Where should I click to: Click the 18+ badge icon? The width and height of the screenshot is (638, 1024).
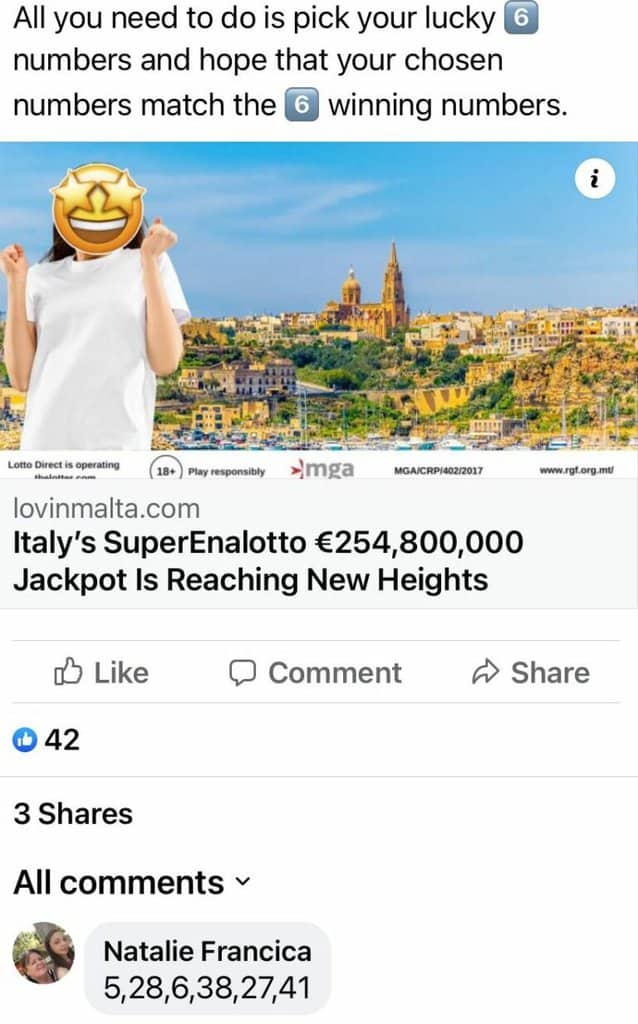point(166,471)
